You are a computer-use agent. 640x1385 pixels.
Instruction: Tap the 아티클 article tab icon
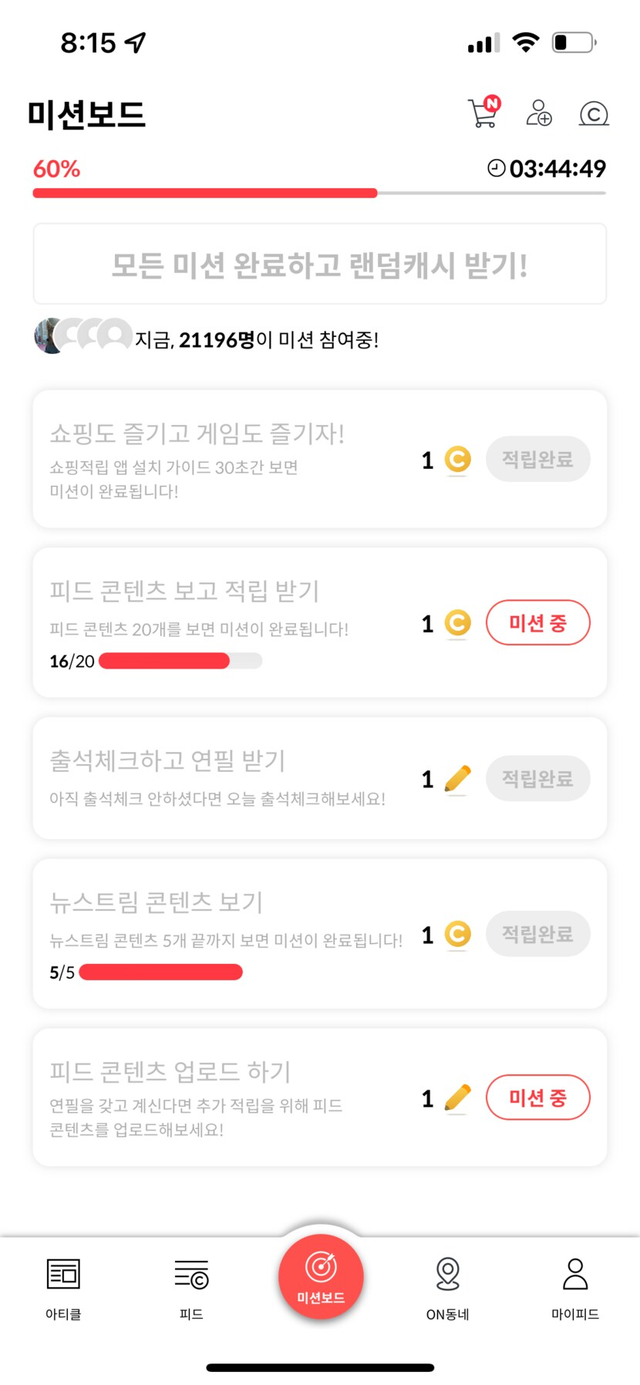pos(63,1274)
